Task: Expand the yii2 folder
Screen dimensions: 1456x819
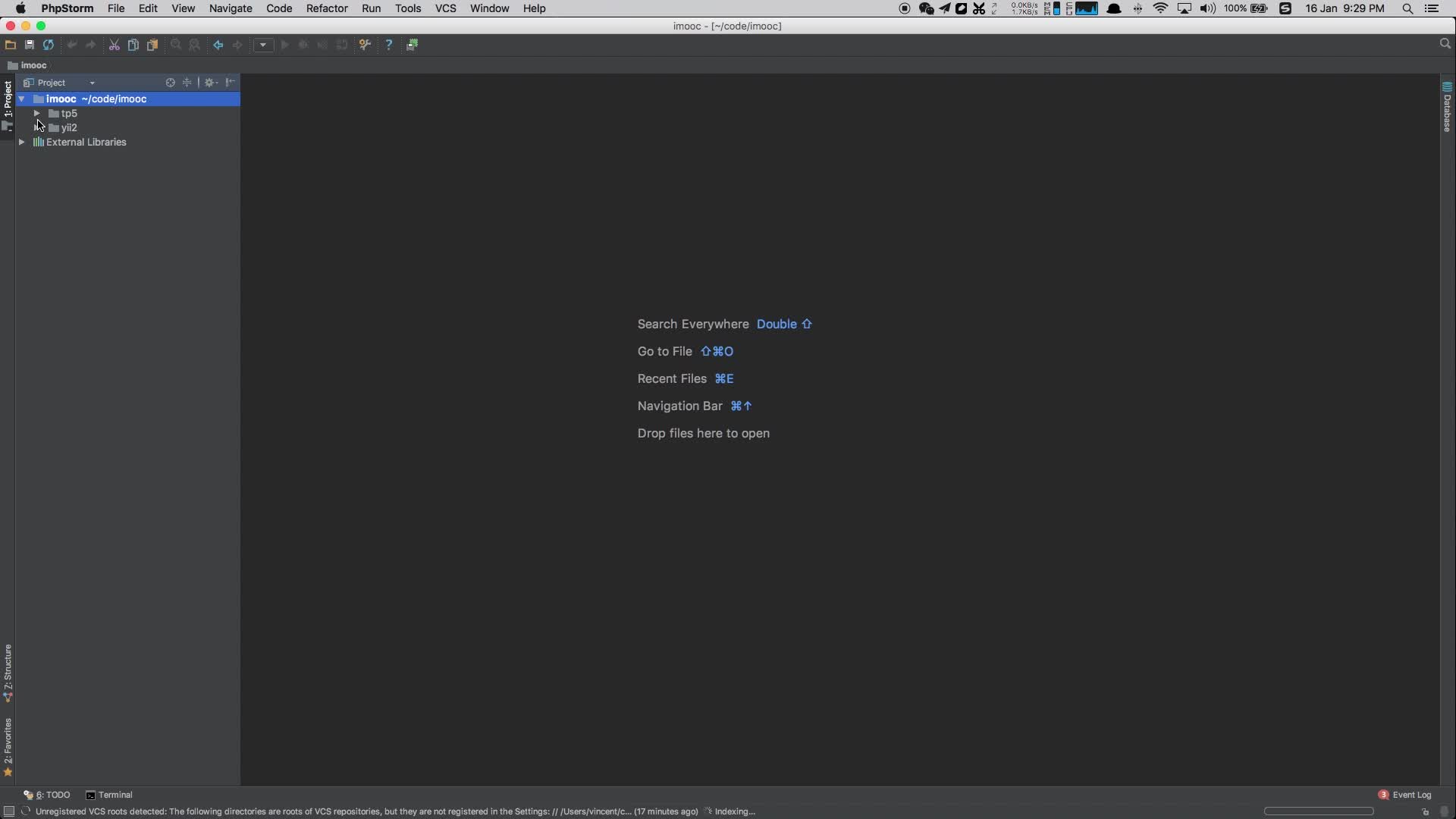Action: coord(36,128)
